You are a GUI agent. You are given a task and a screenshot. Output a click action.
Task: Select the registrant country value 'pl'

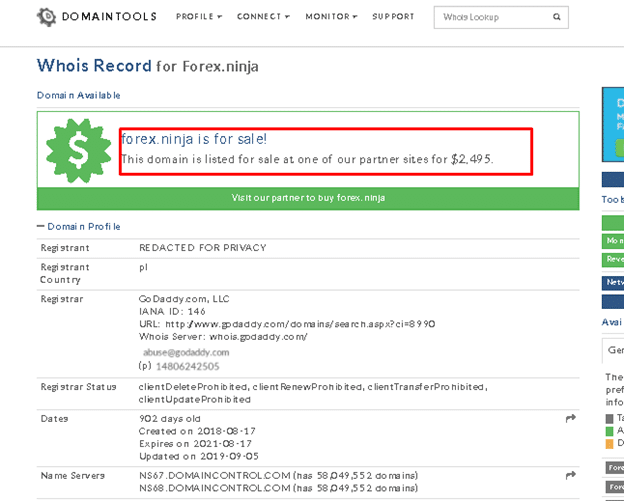click(x=143, y=267)
